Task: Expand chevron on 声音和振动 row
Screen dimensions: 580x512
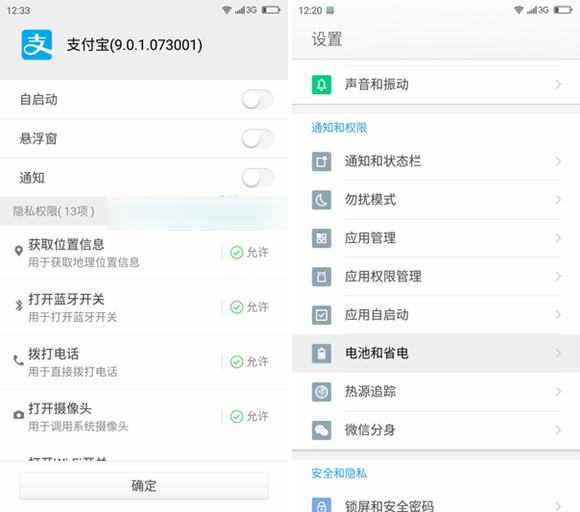Action: (558, 85)
